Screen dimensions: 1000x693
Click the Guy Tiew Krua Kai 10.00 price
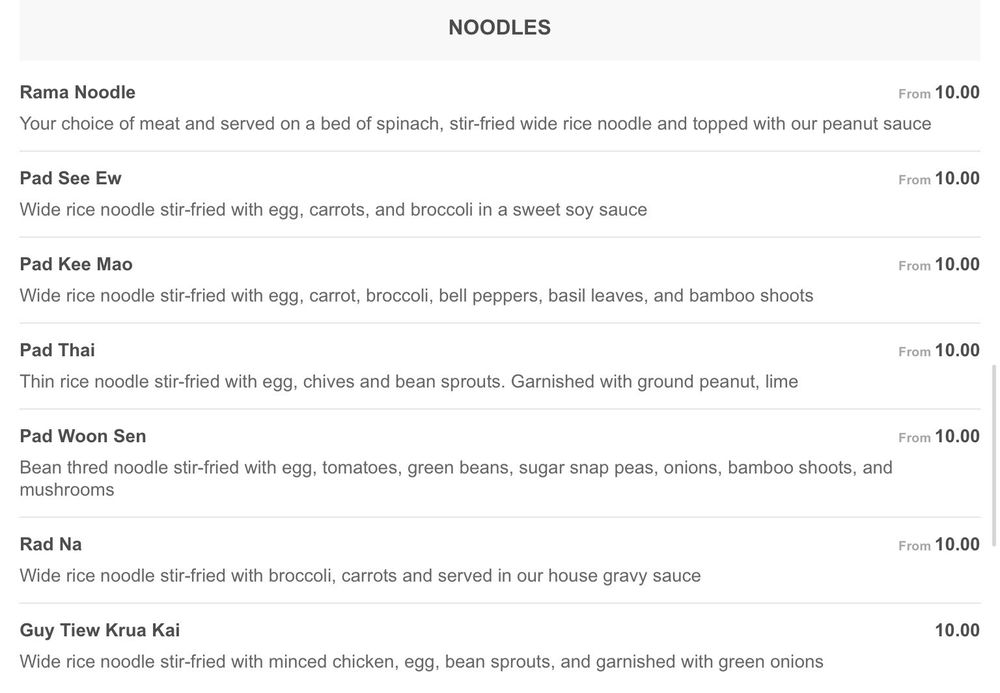(956, 631)
